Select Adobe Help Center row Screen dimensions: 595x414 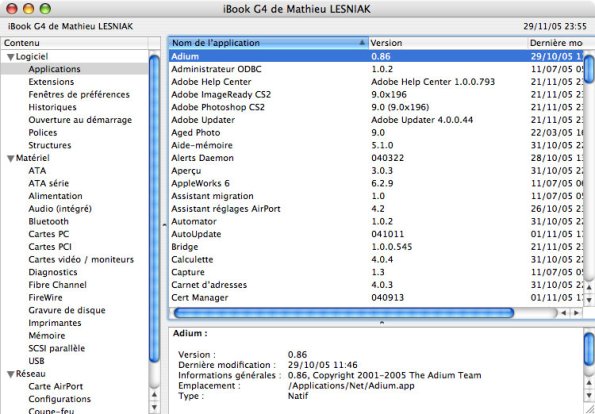point(376,82)
